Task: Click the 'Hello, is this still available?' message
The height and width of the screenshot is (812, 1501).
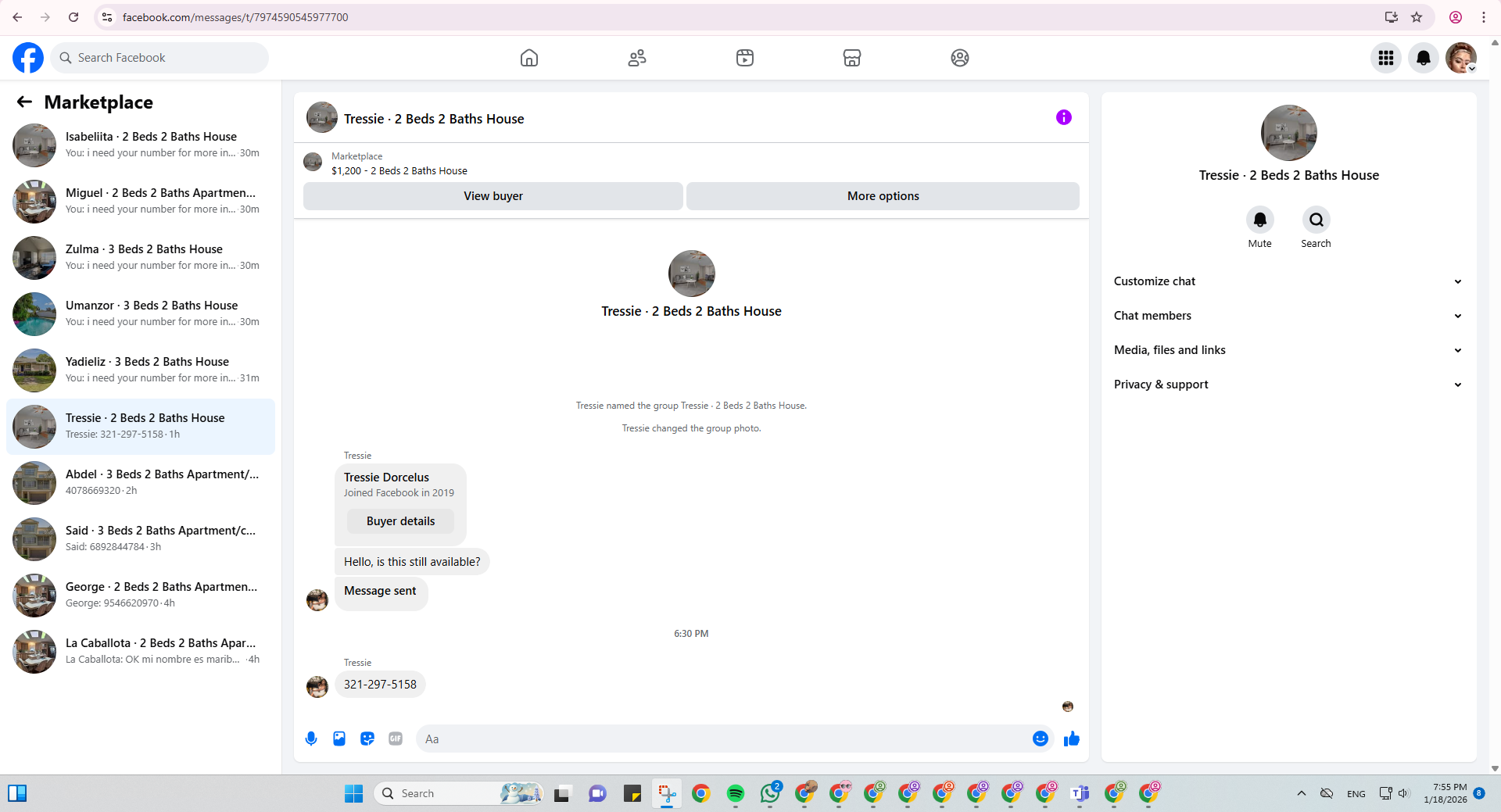Action: click(412, 562)
